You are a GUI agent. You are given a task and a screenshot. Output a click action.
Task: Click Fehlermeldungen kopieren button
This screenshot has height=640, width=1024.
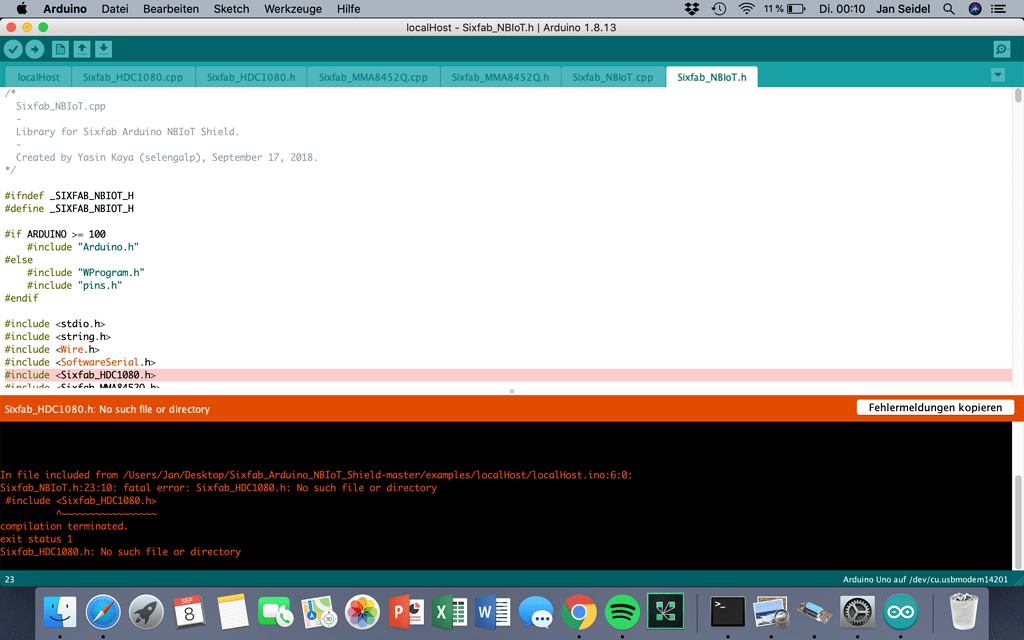click(x=935, y=408)
